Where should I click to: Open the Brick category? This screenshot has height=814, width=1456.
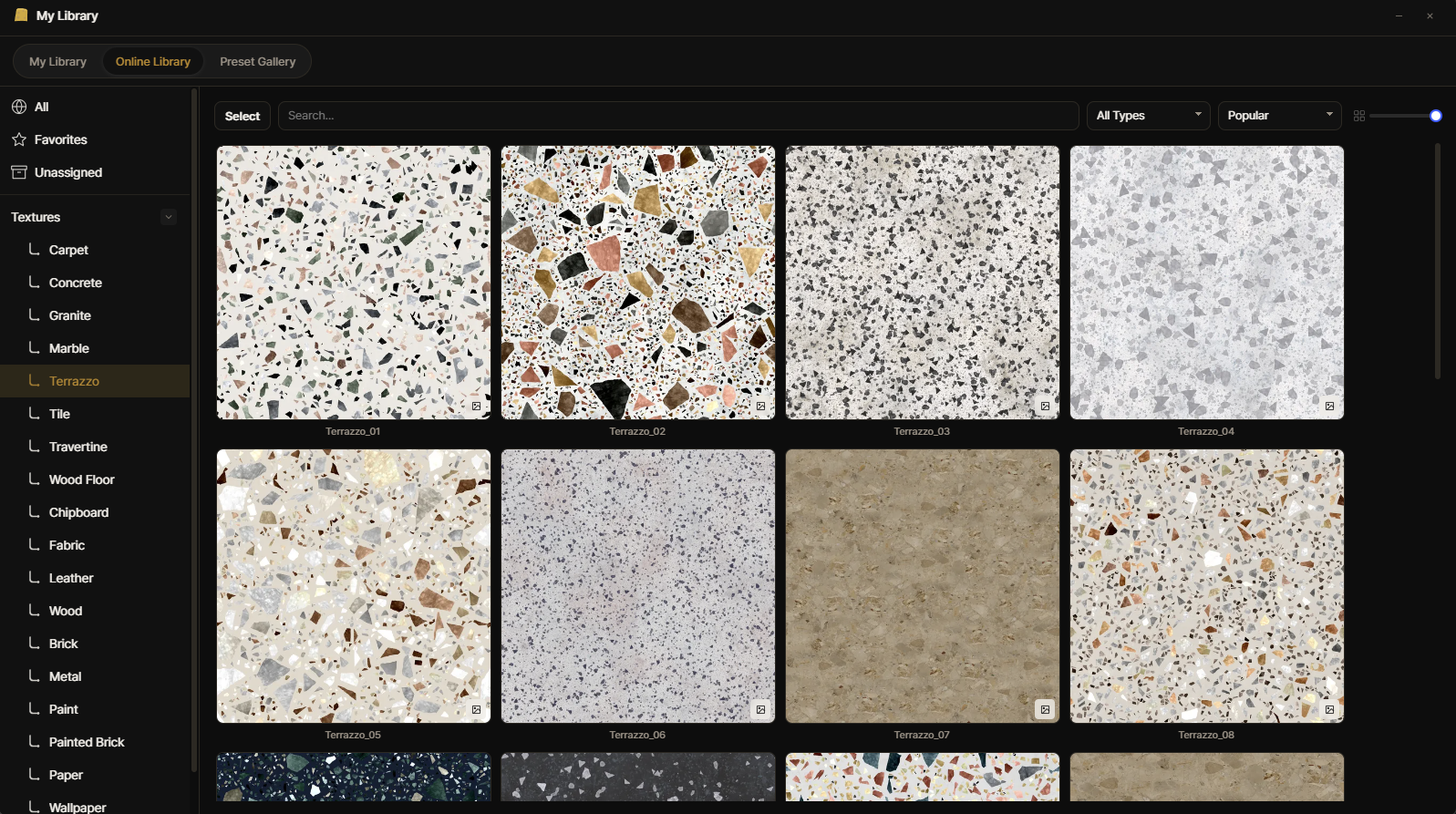point(95,644)
